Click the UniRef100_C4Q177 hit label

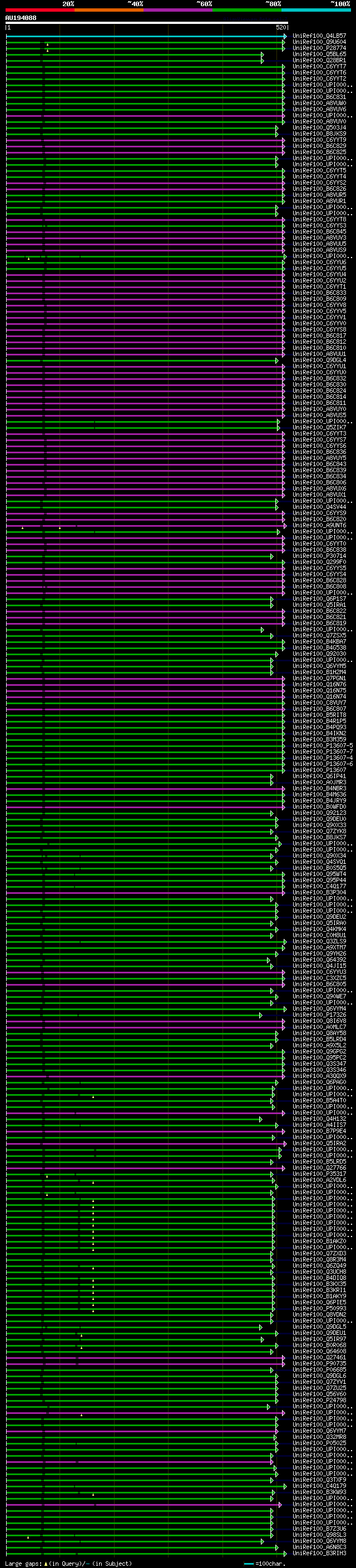[x=319, y=887]
